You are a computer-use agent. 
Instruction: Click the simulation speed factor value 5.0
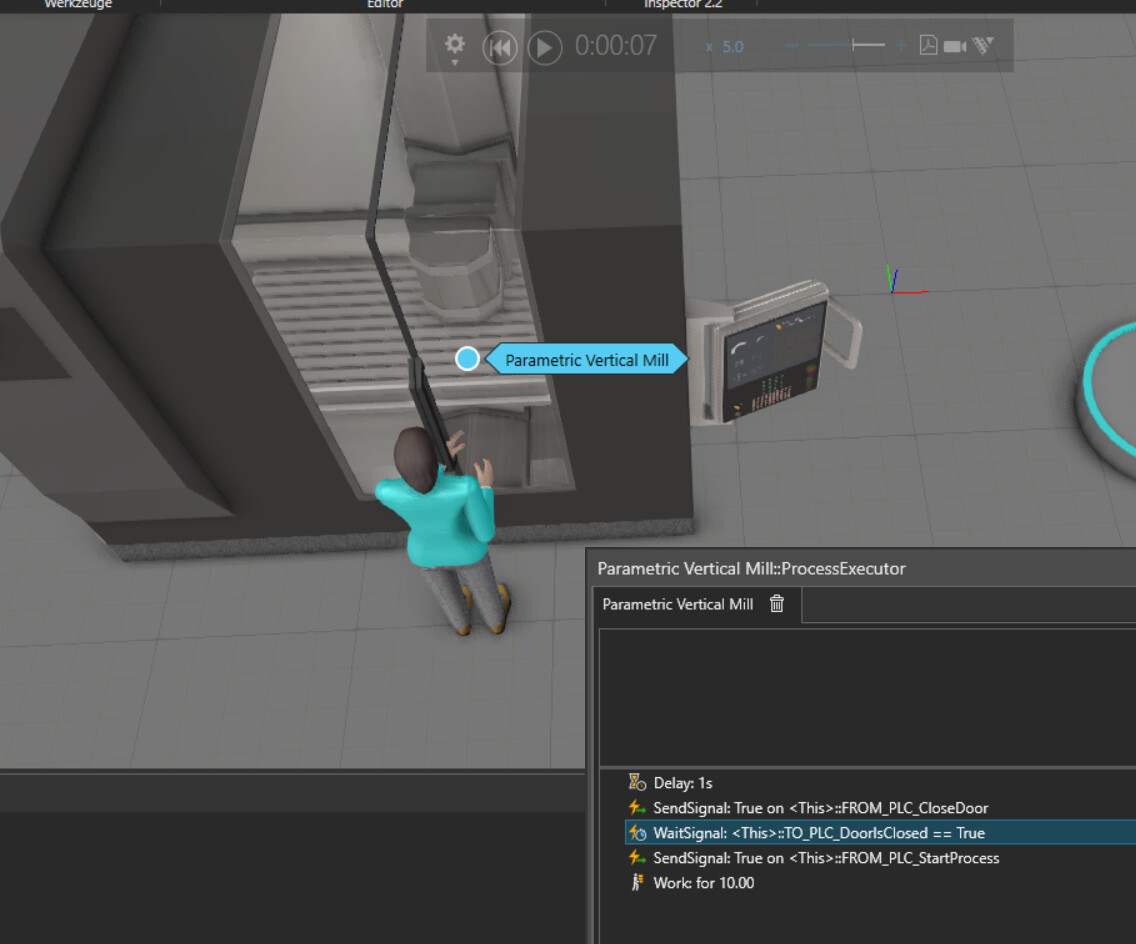point(732,47)
